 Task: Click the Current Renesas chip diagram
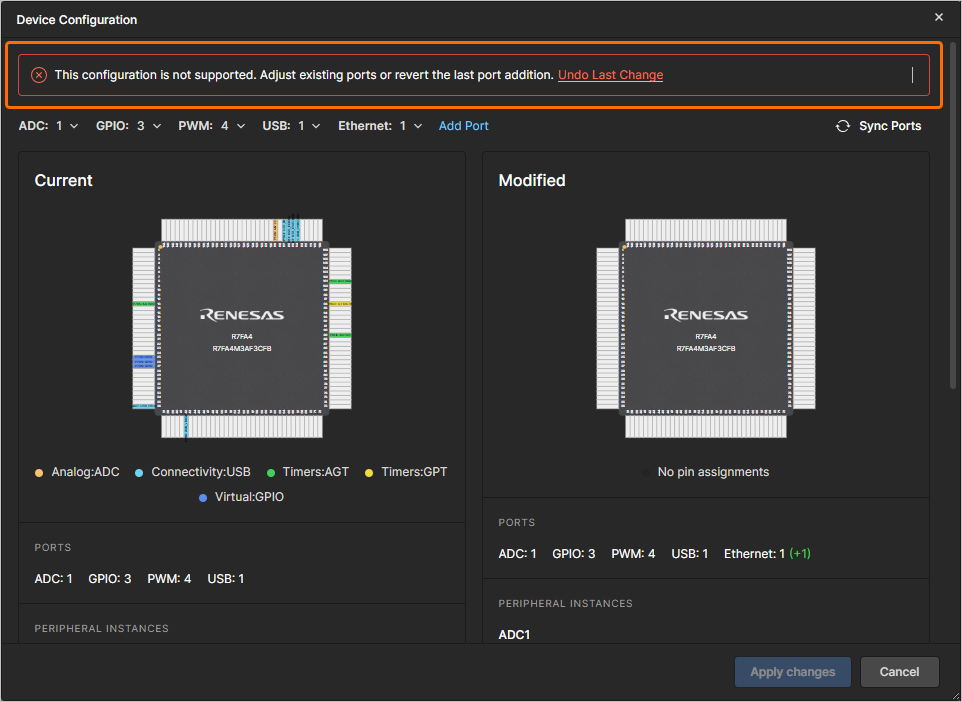click(x=242, y=327)
